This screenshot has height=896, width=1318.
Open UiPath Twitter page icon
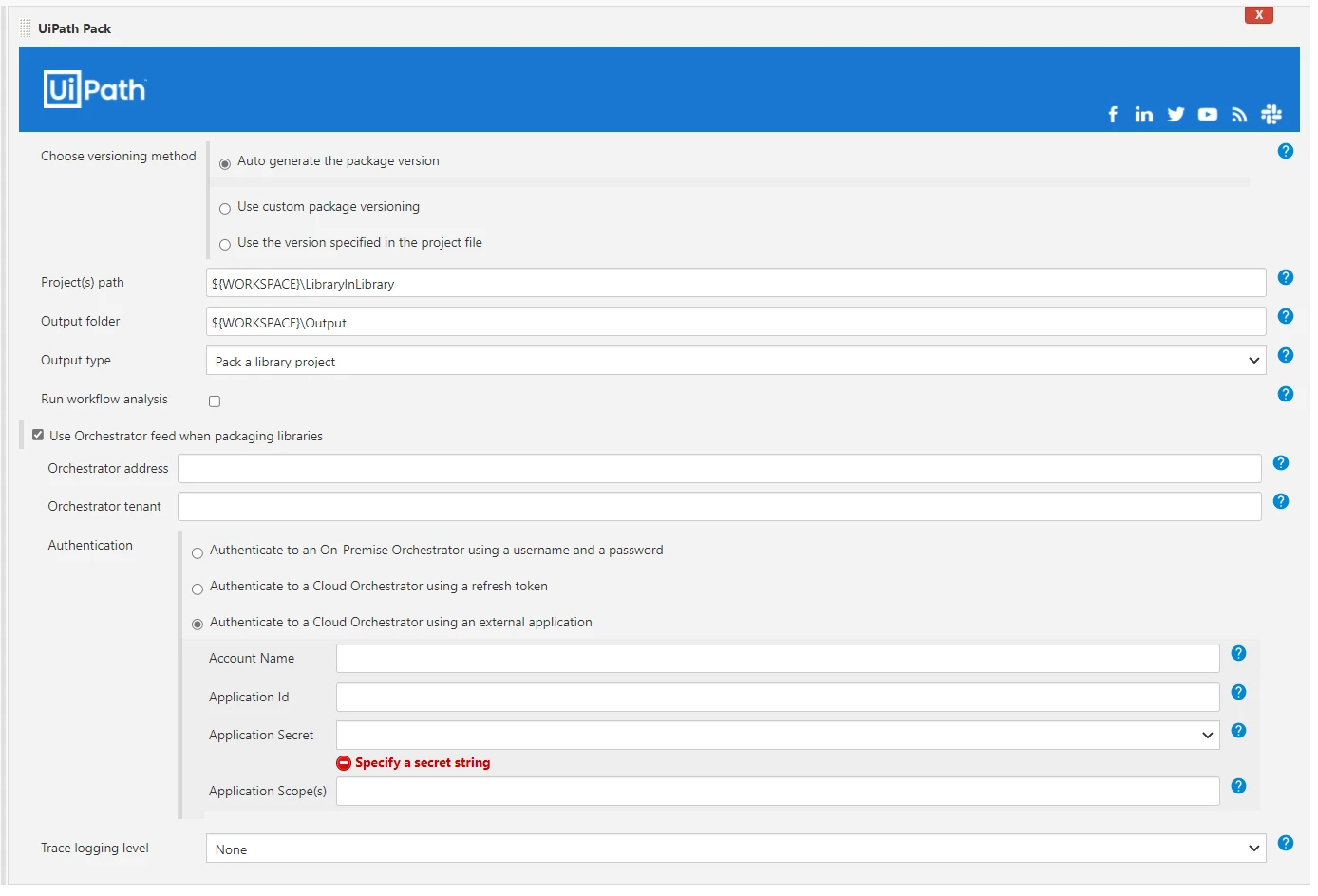tap(1176, 115)
